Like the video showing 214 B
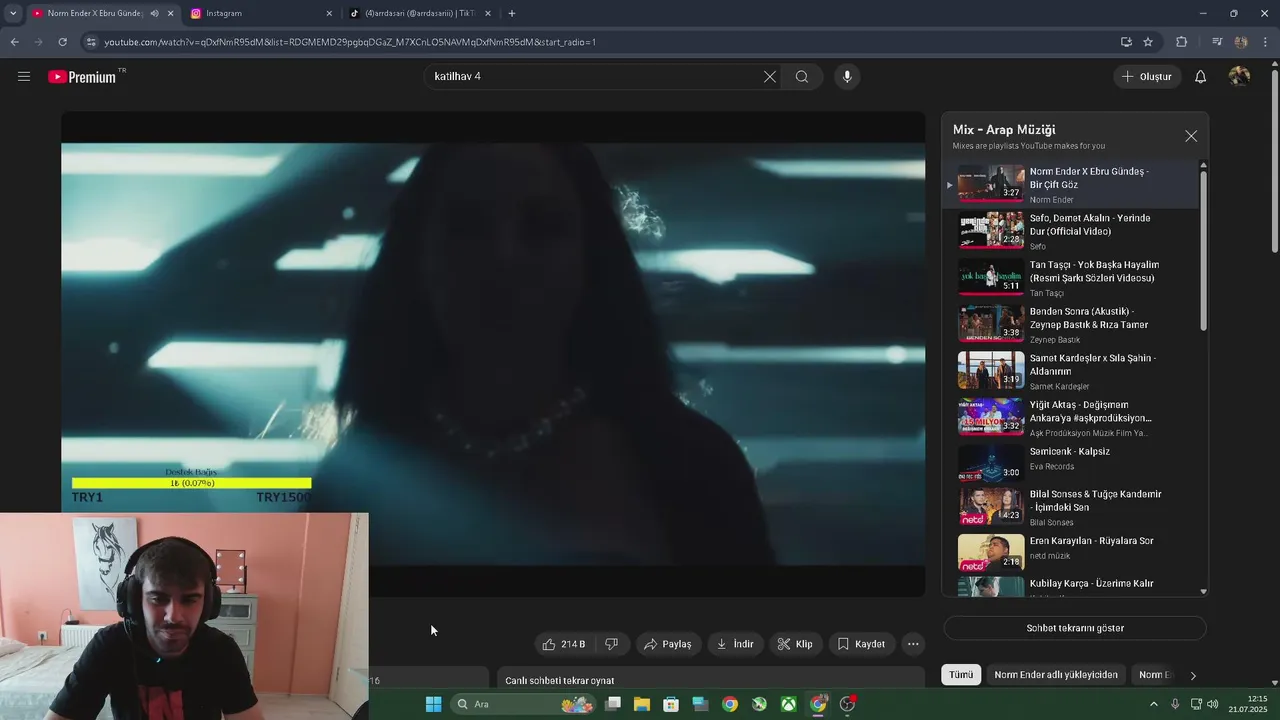Viewport: 1280px width, 720px height. pyautogui.click(x=565, y=644)
